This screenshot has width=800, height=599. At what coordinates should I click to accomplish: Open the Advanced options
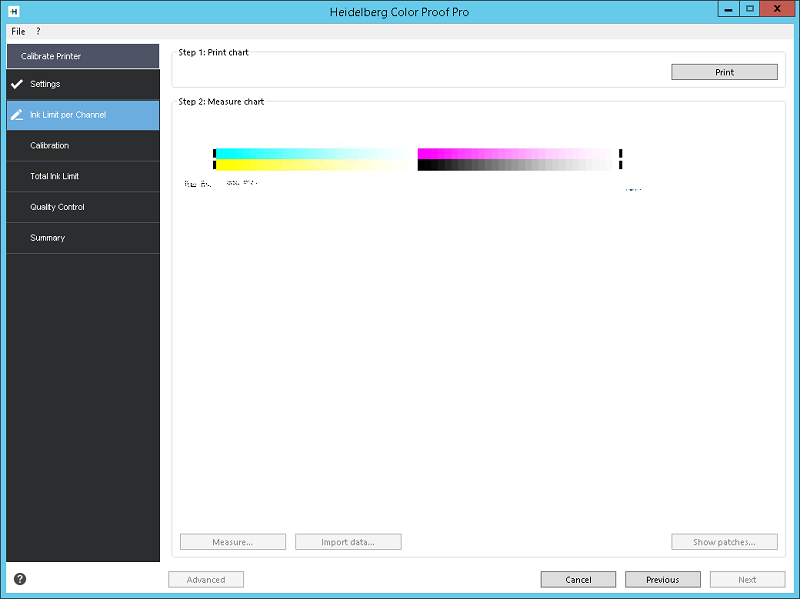tap(205, 579)
